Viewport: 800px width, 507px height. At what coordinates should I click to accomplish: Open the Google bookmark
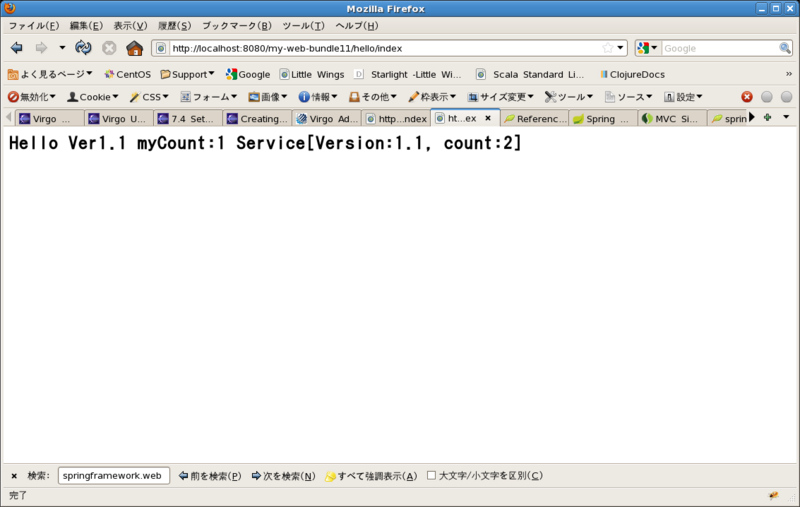tap(248, 74)
